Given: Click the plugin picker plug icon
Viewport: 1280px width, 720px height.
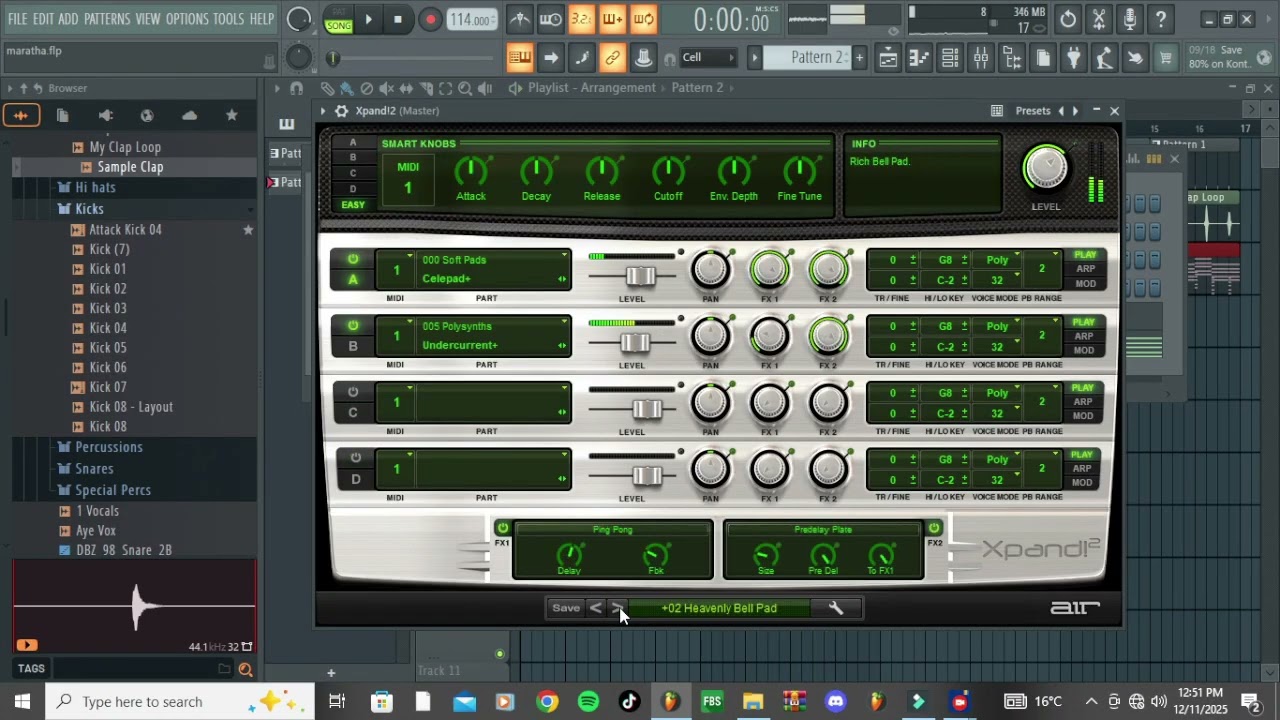Looking at the screenshot, I should [1073, 58].
